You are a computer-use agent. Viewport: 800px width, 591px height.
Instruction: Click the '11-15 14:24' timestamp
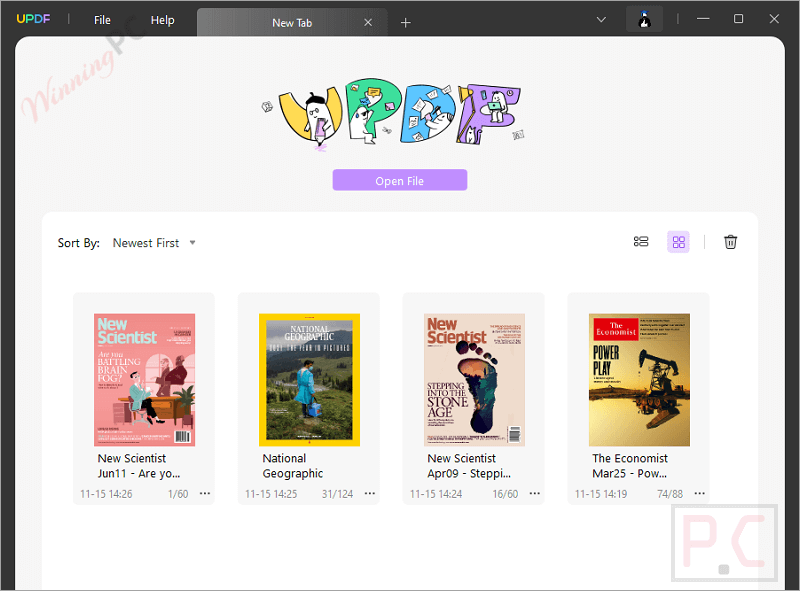click(436, 494)
